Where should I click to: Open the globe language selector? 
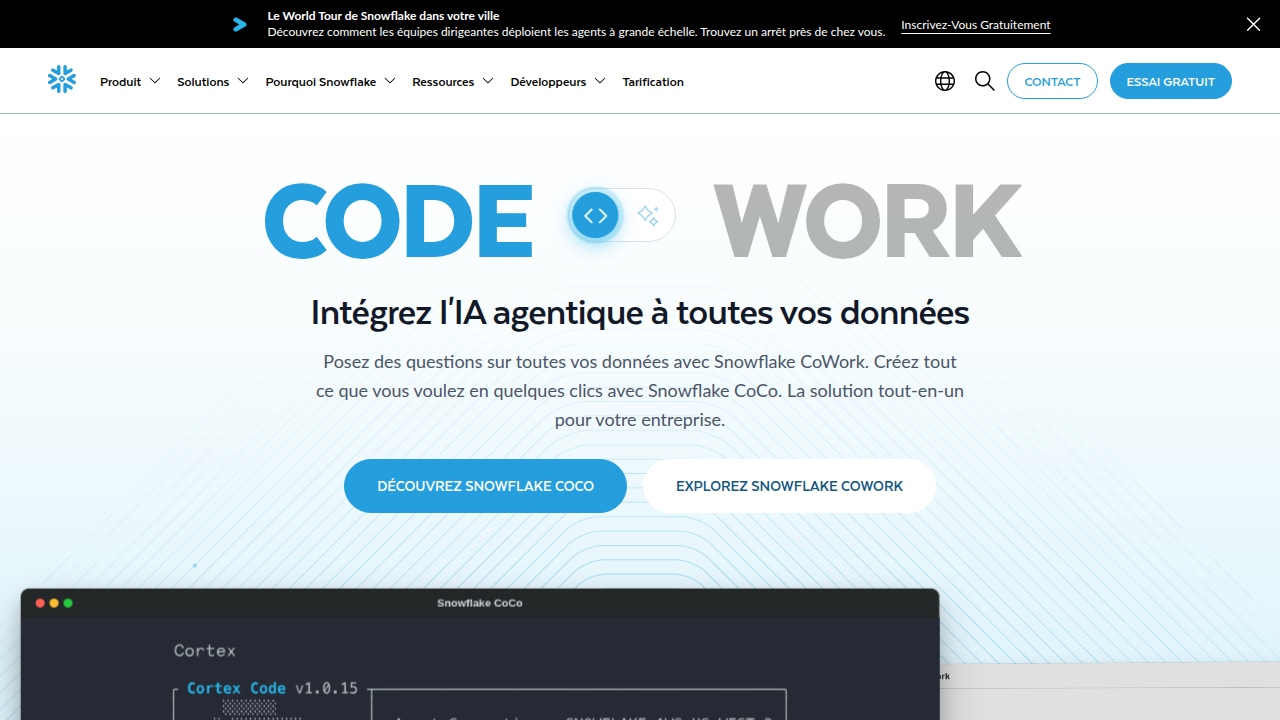coord(945,81)
